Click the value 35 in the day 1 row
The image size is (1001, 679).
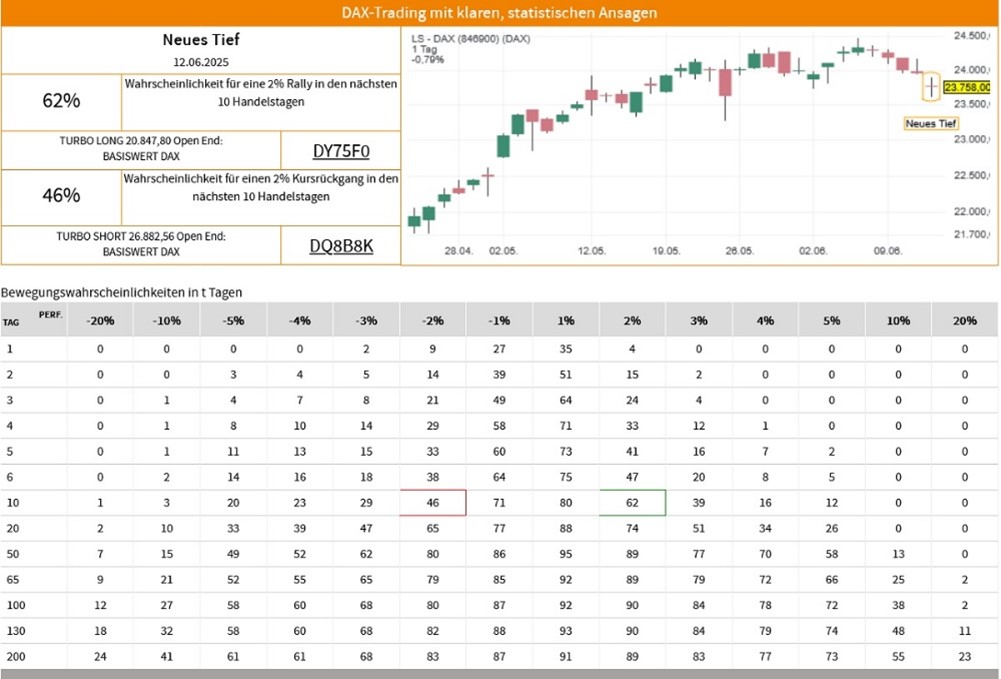pos(566,349)
